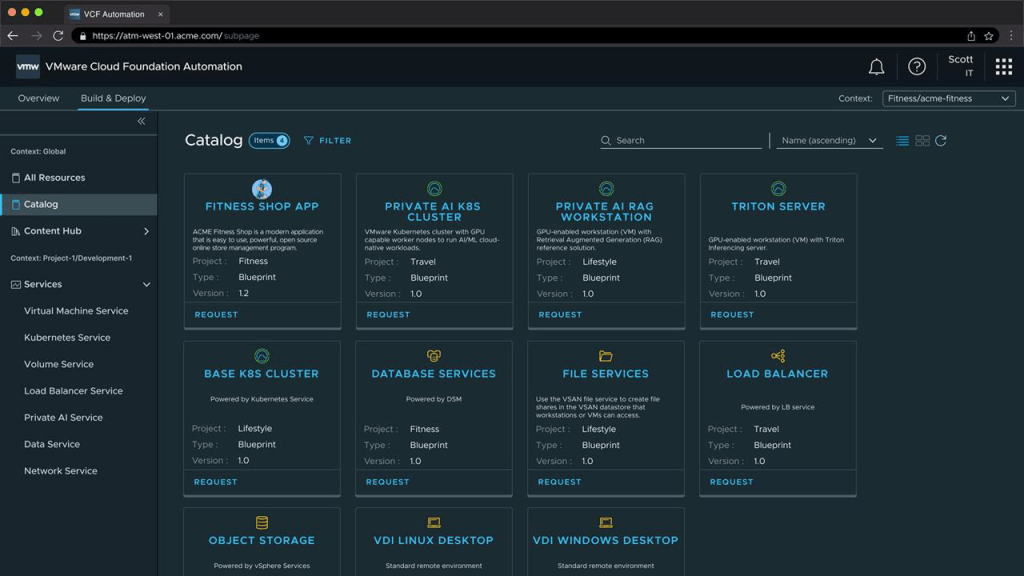
Task: Collapse the Services section
Action: point(146,285)
